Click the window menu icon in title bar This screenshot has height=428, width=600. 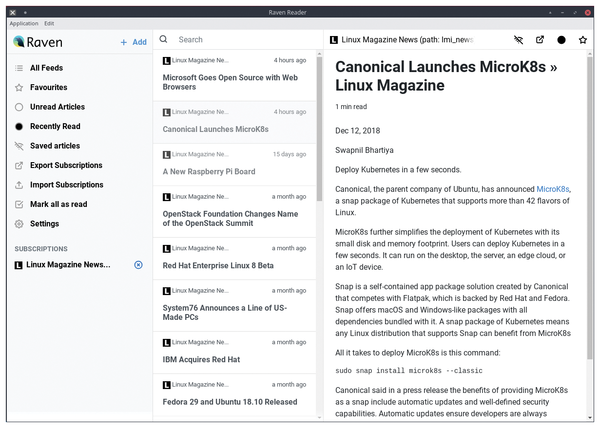(x=13, y=13)
